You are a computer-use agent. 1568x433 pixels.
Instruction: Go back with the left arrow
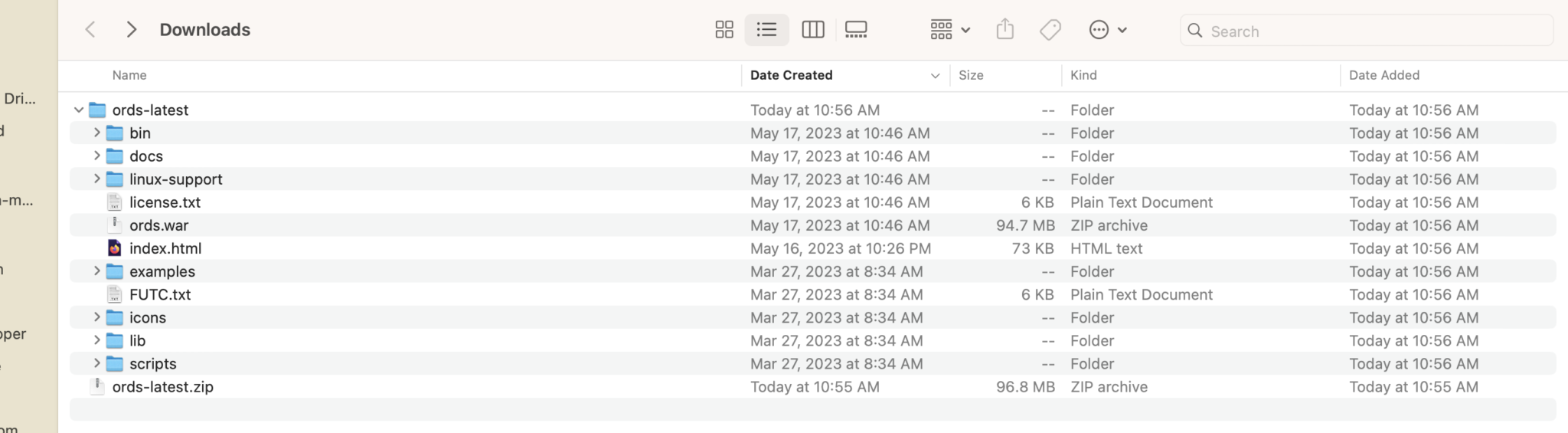(x=90, y=30)
